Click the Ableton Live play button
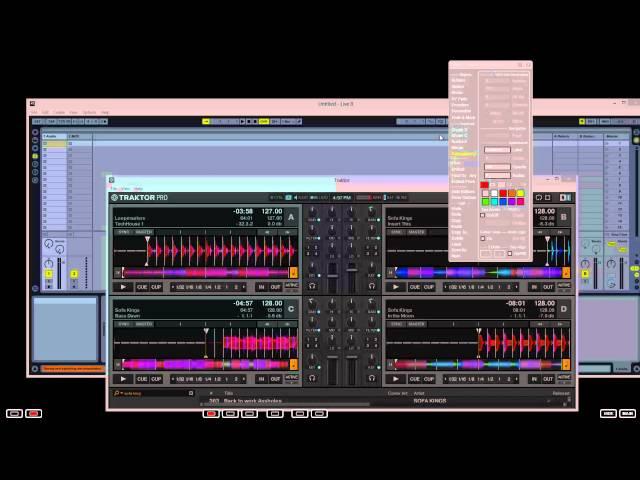This screenshot has width=640, height=480. pos(242,121)
